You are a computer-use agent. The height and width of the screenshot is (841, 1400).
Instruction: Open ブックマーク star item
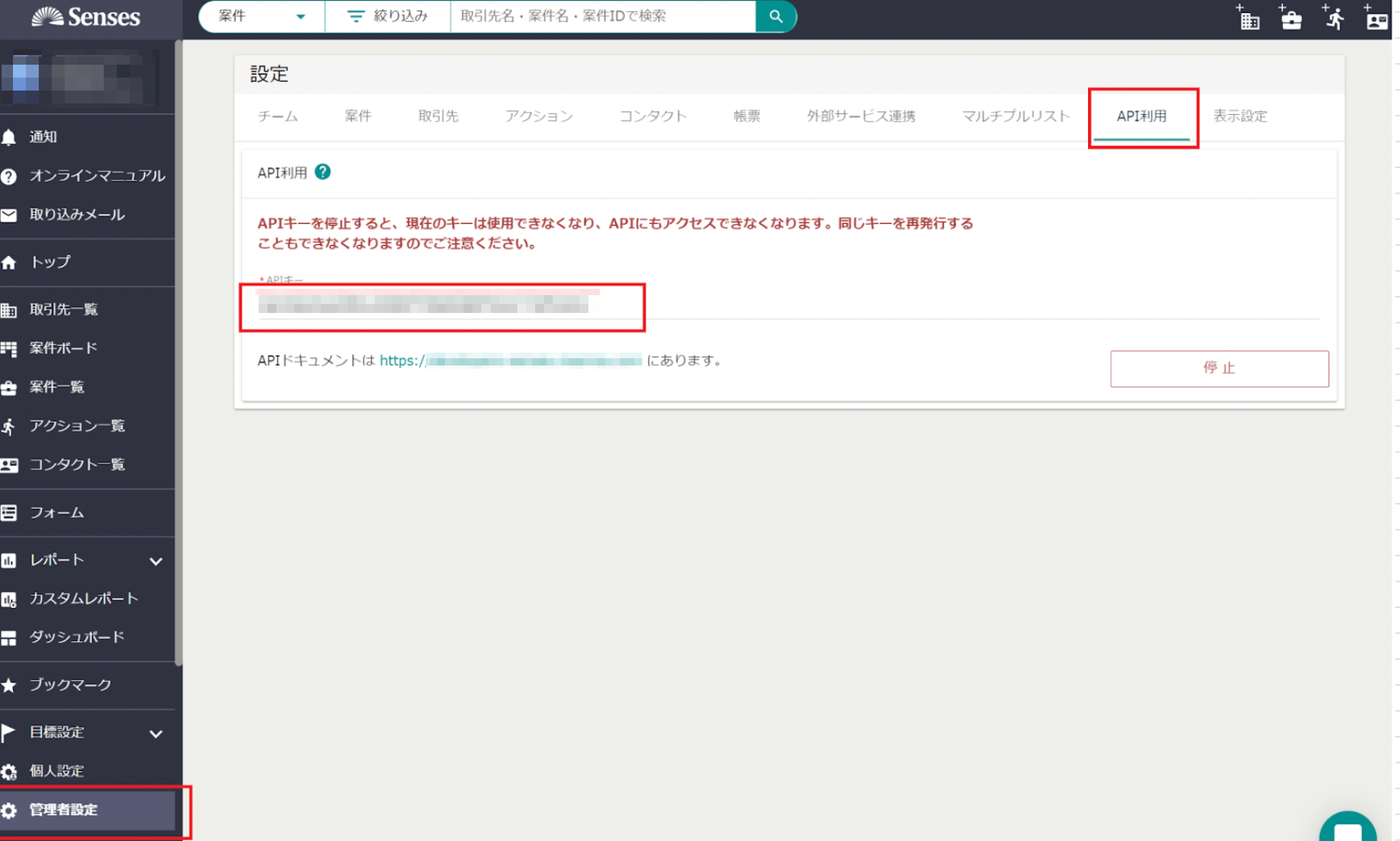tap(70, 685)
